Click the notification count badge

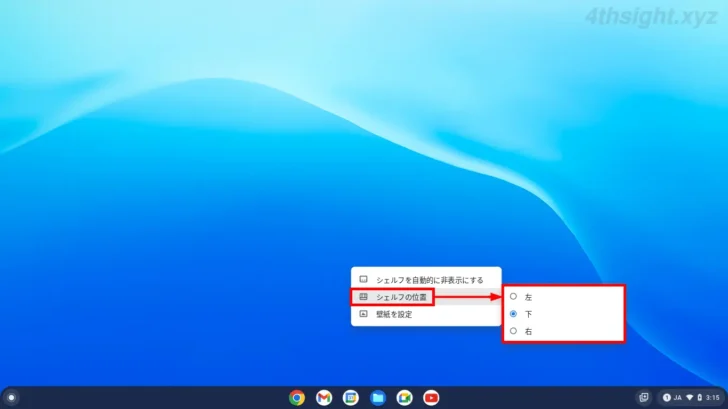click(666, 397)
